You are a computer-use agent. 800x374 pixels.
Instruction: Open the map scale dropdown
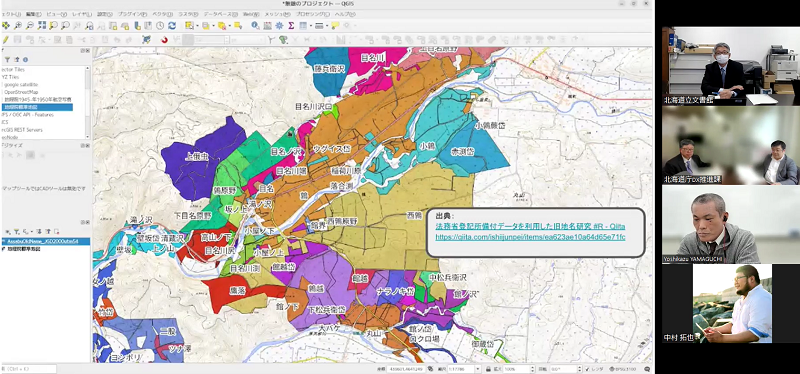[x=478, y=369]
